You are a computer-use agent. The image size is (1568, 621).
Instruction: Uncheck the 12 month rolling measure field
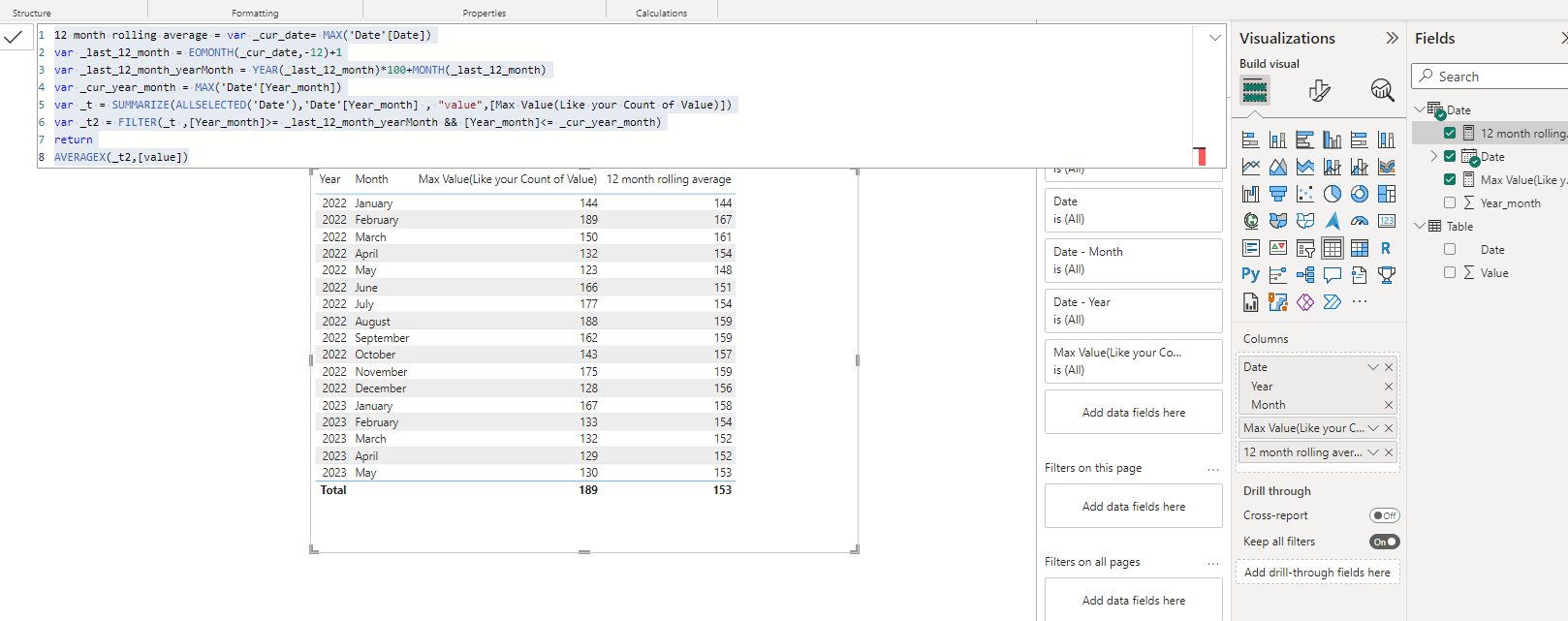click(x=1450, y=134)
